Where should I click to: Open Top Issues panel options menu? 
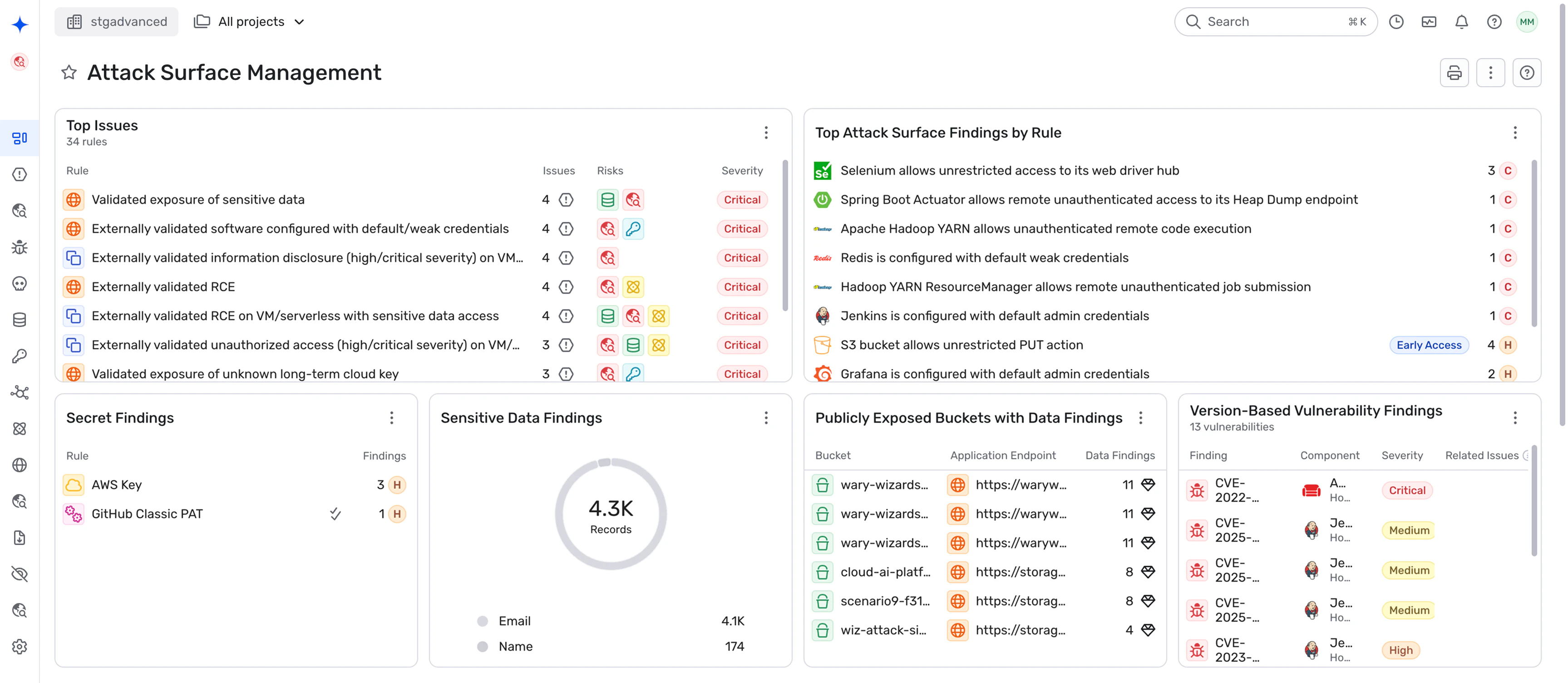tap(766, 133)
